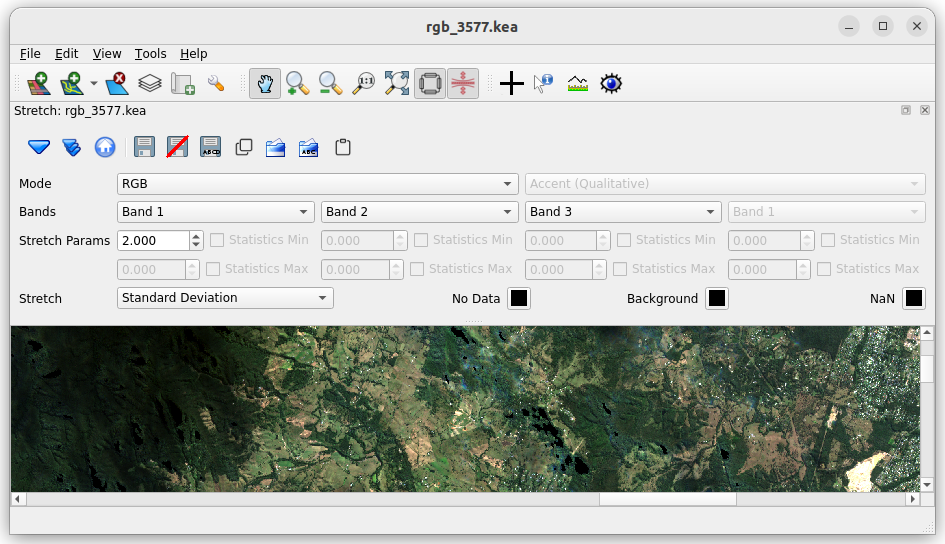Expand the Band 2 dropdown
Image resolution: width=945 pixels, height=544 pixels.
pos(418,212)
